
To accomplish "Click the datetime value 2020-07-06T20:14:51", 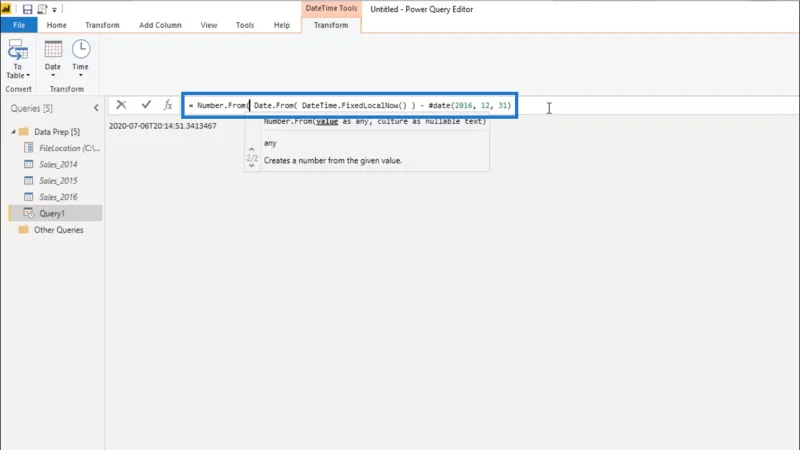I will [x=162, y=126].
